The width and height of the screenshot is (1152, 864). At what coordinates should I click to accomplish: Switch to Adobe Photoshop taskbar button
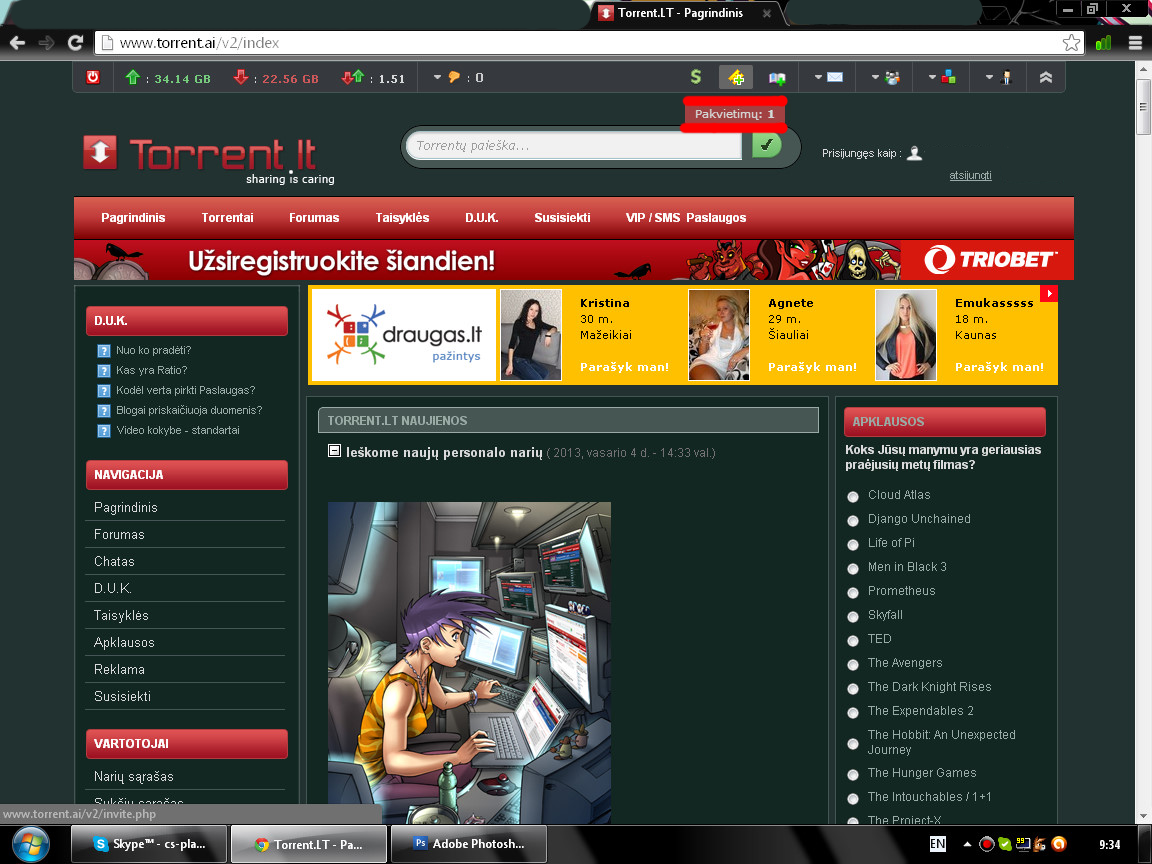(x=469, y=844)
